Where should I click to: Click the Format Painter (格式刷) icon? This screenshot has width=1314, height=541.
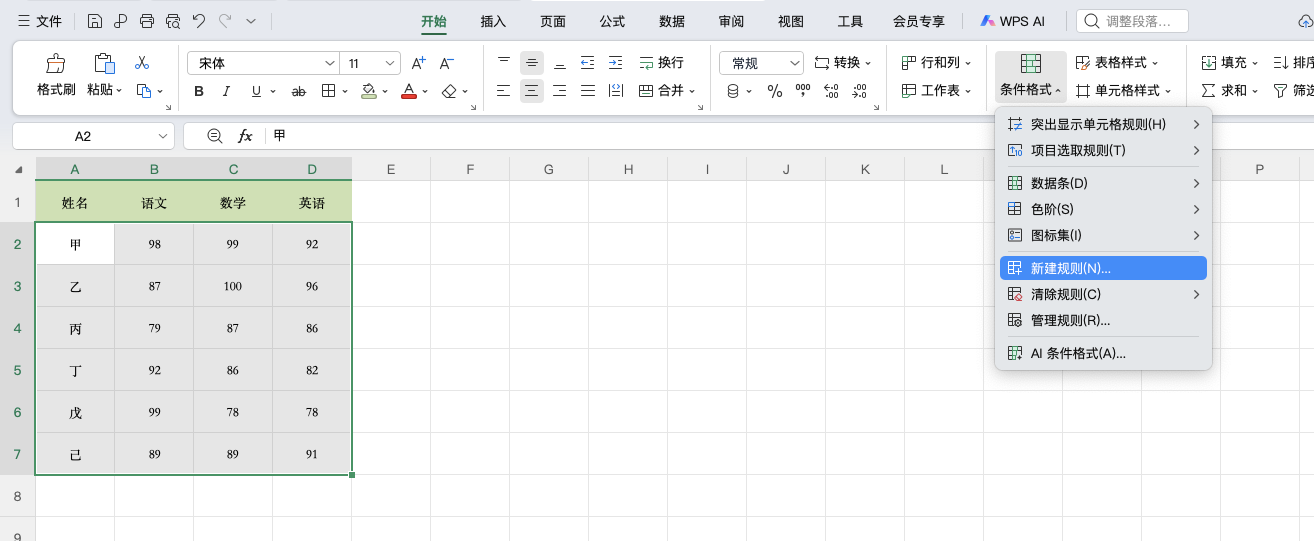(x=56, y=64)
